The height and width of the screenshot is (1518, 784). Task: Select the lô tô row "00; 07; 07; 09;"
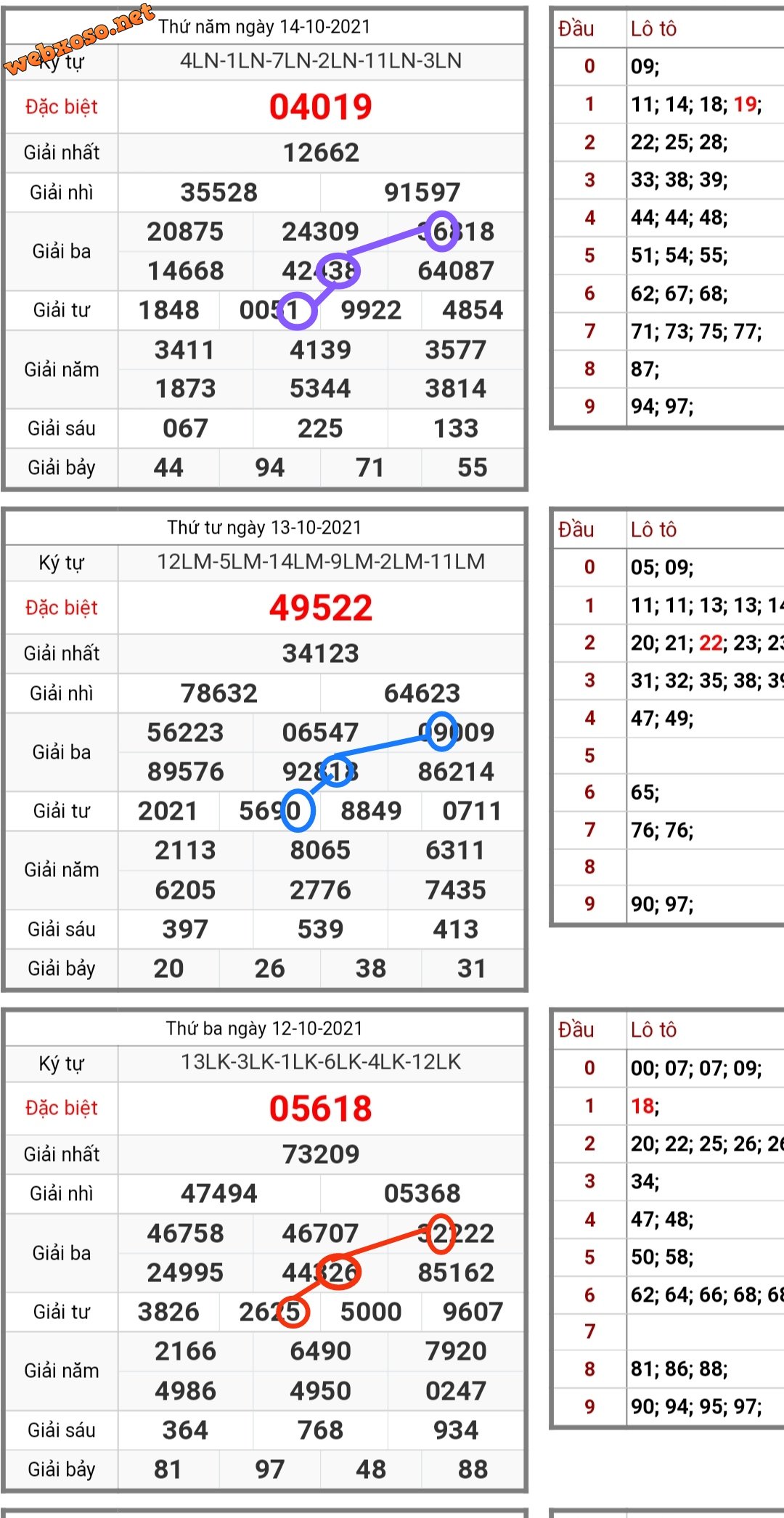click(x=696, y=1069)
